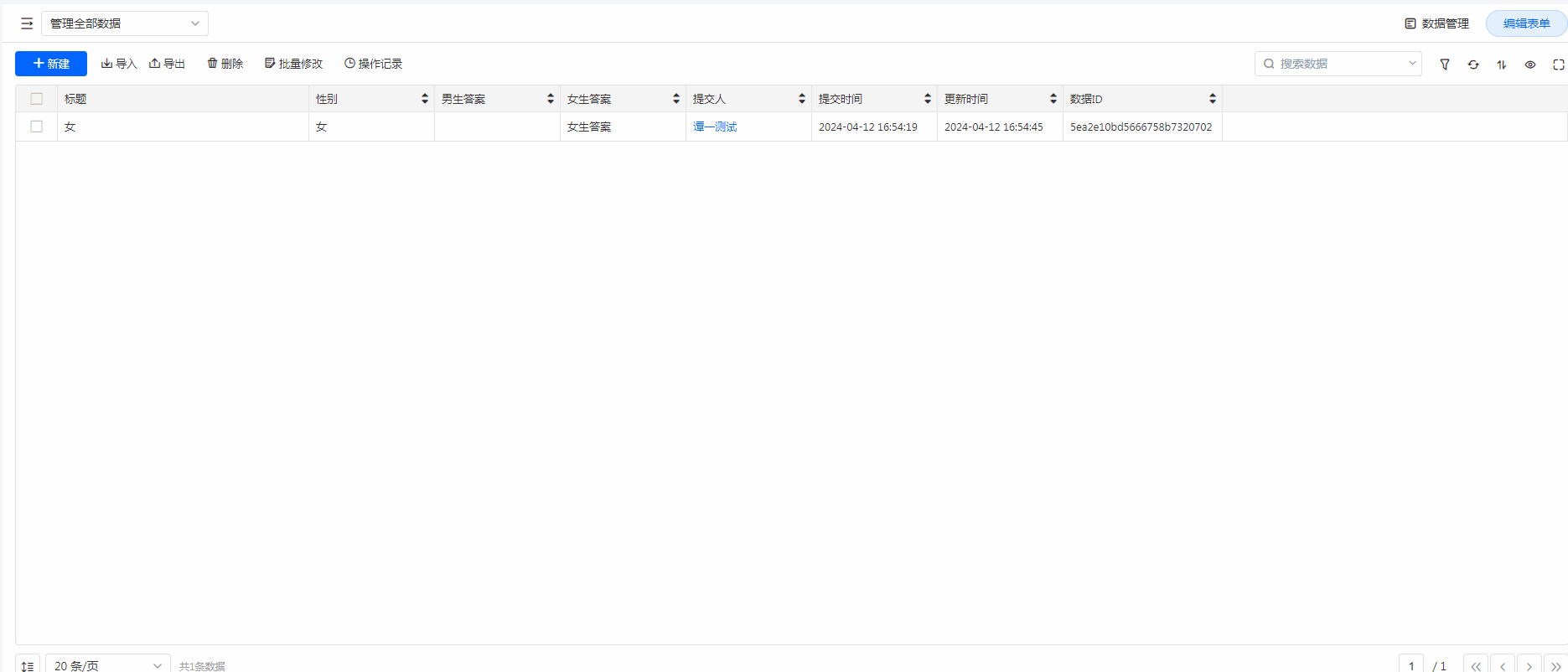Open the 数据管理 tab

coord(1437,23)
